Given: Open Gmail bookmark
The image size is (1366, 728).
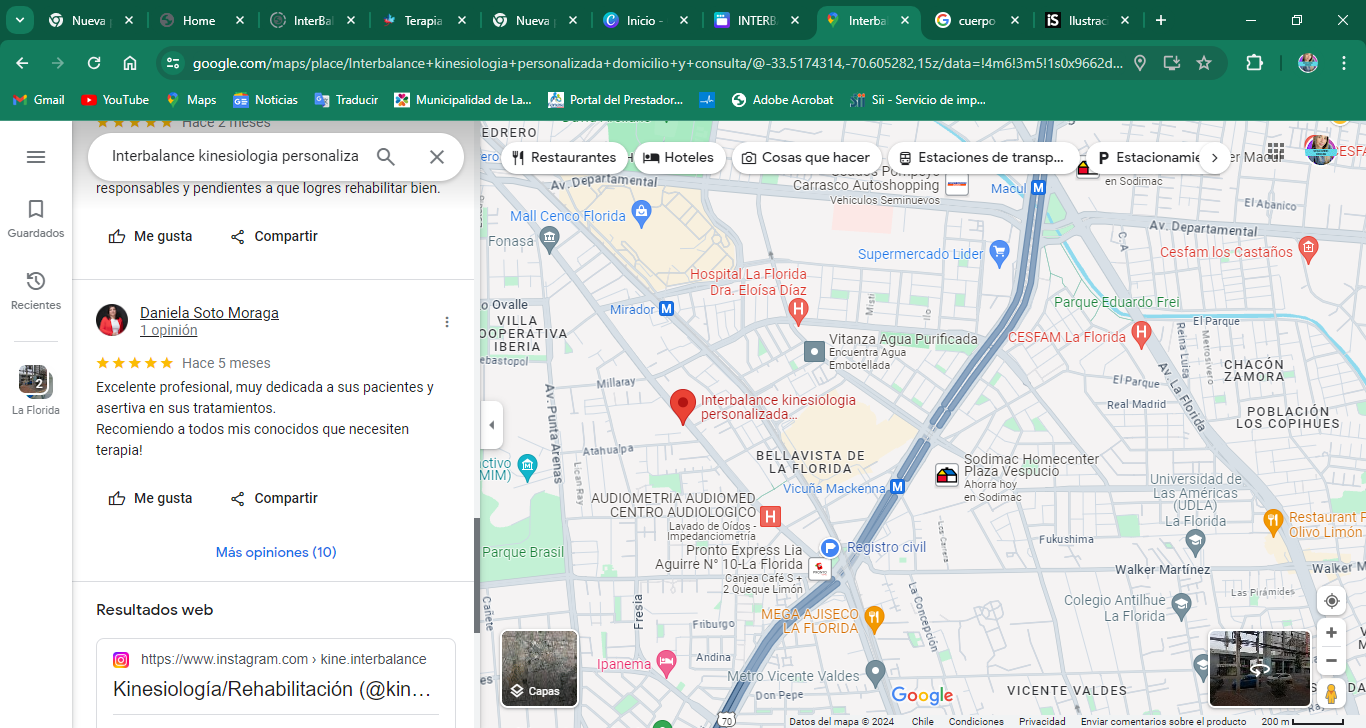Looking at the screenshot, I should point(38,100).
